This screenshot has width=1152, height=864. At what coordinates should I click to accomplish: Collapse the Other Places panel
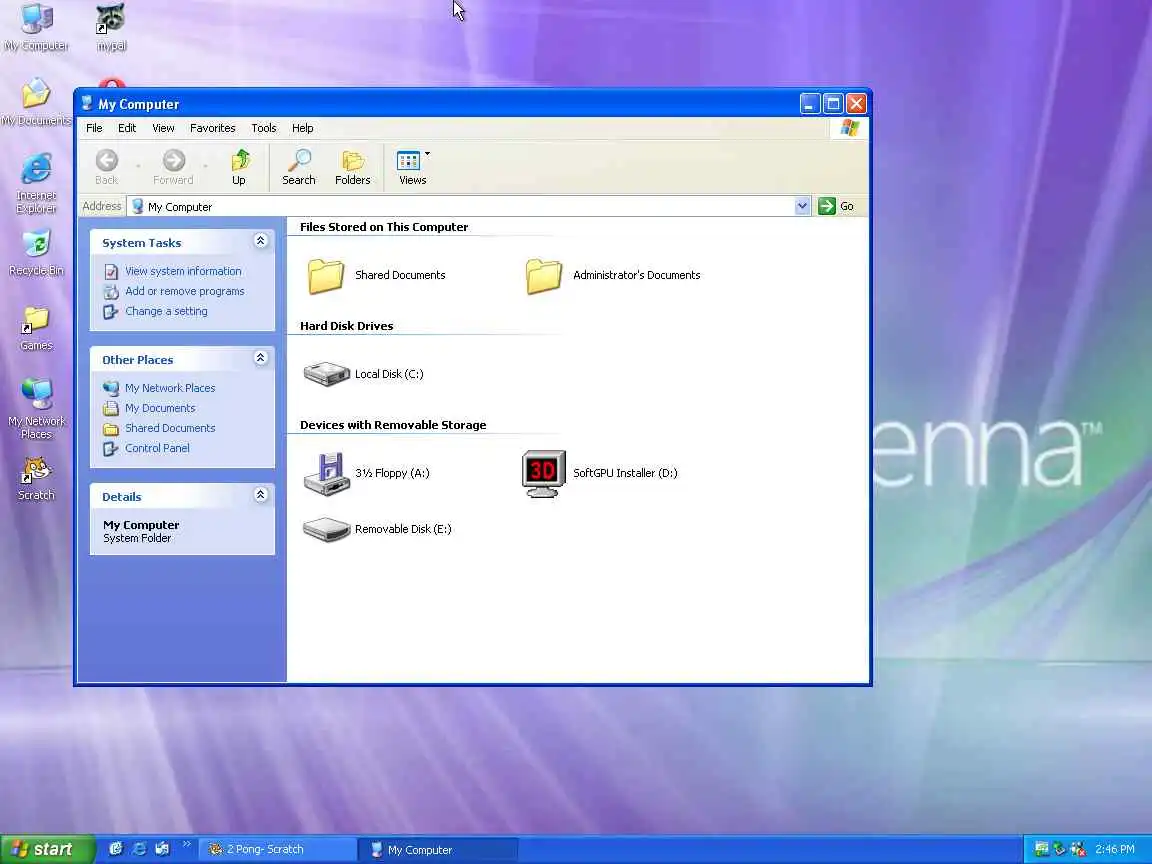pos(260,358)
